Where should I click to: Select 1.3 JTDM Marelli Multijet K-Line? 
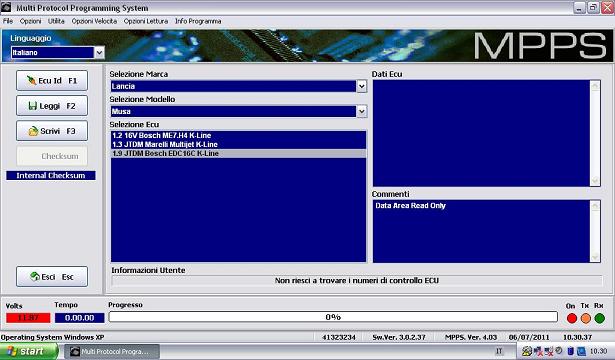pos(238,144)
